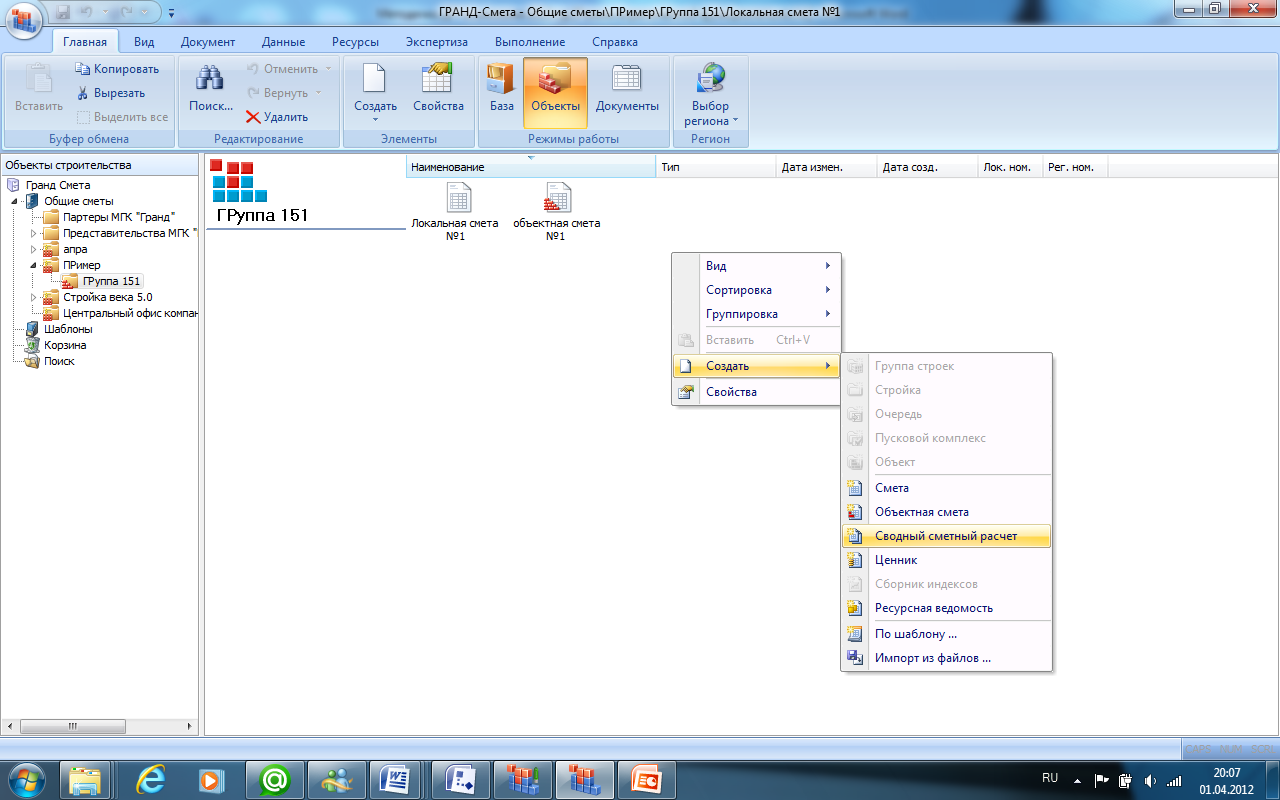Click the Вставить paste icon in ribbon
The width and height of the screenshot is (1280, 800).
(38, 88)
